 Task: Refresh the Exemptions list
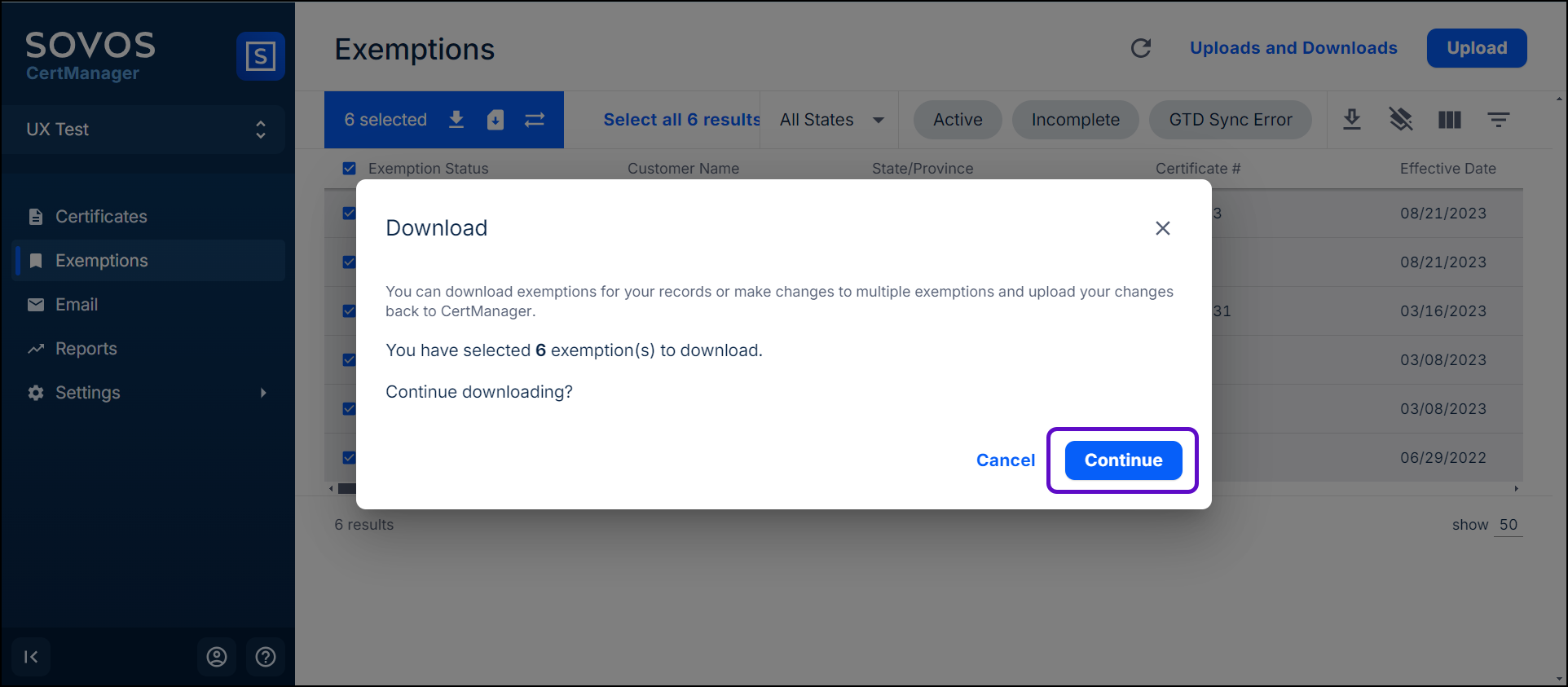pos(1141,48)
